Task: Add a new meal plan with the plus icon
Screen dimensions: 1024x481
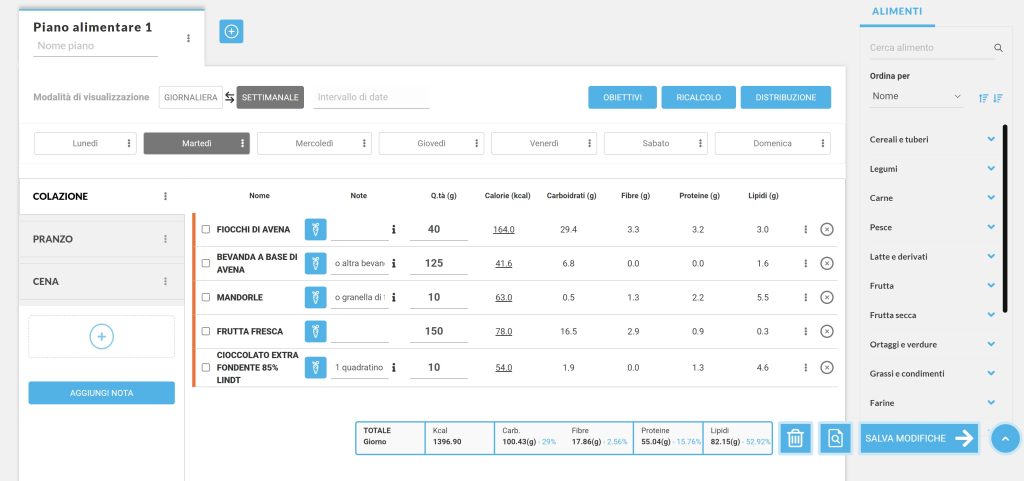Action: [231, 32]
